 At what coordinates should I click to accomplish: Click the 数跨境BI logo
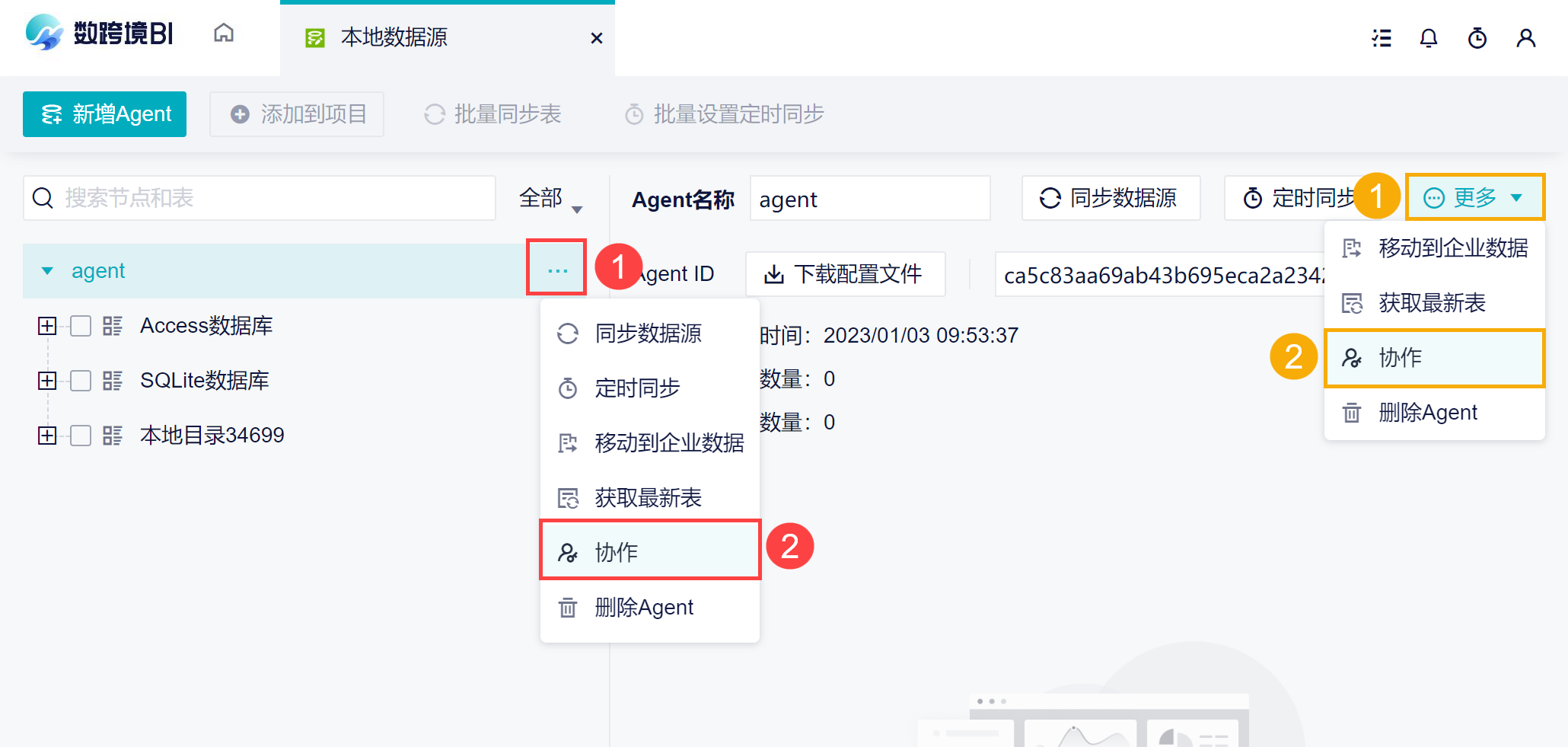[99, 34]
